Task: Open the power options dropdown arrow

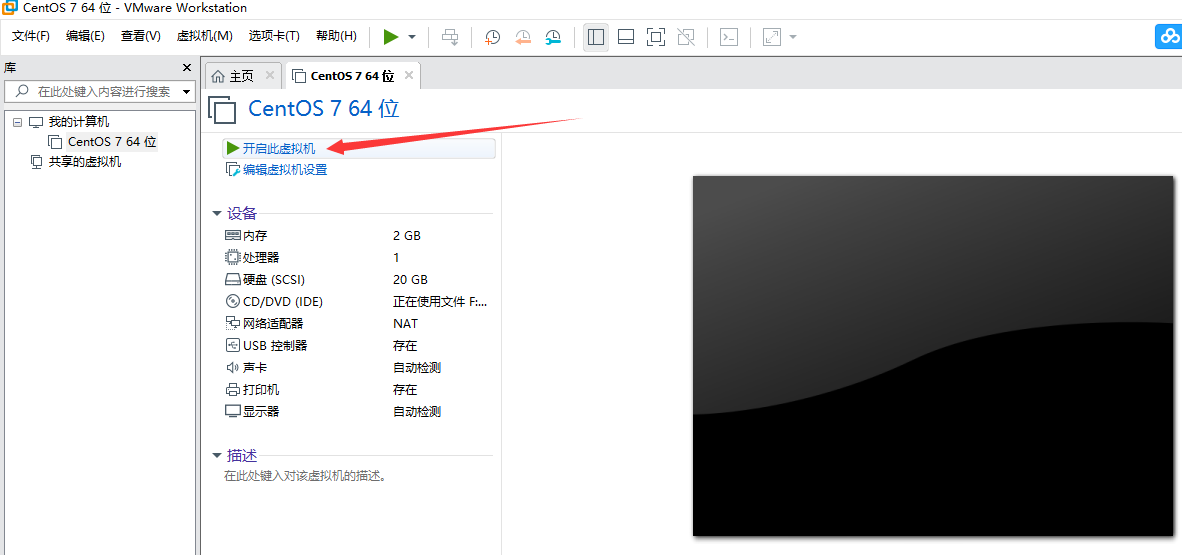Action: (x=412, y=37)
